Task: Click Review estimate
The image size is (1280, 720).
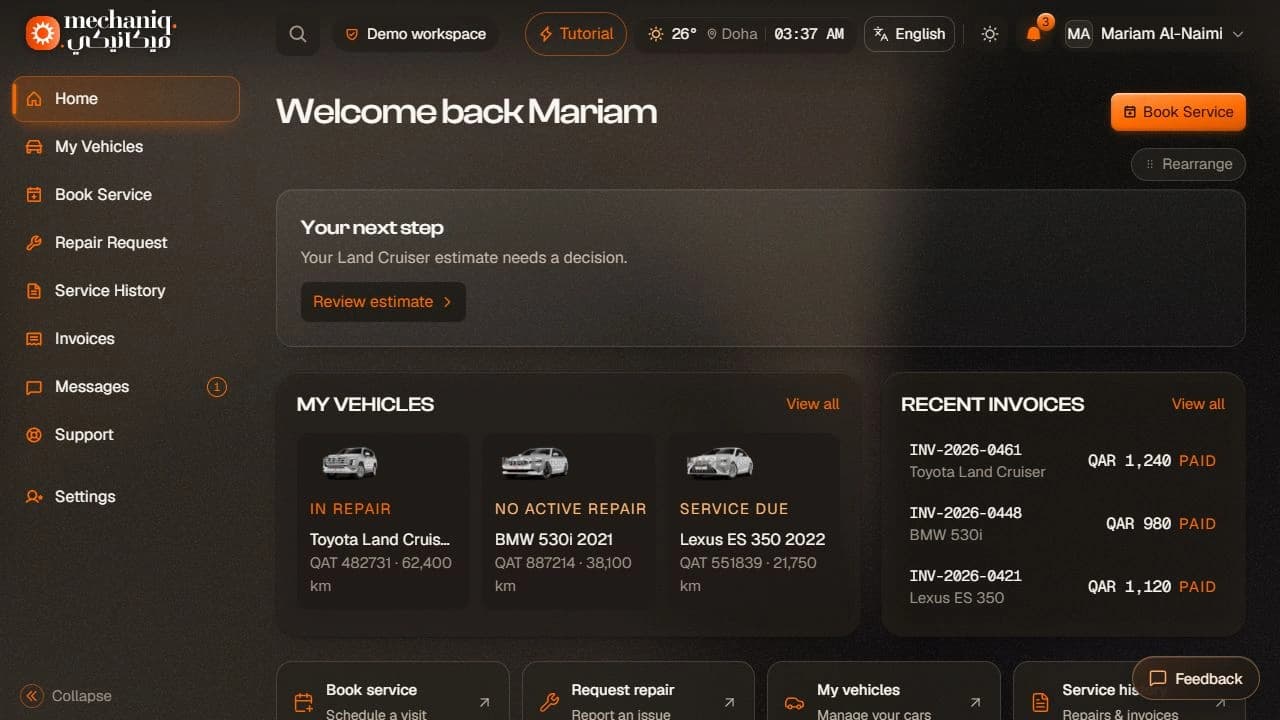Action: [383, 302]
